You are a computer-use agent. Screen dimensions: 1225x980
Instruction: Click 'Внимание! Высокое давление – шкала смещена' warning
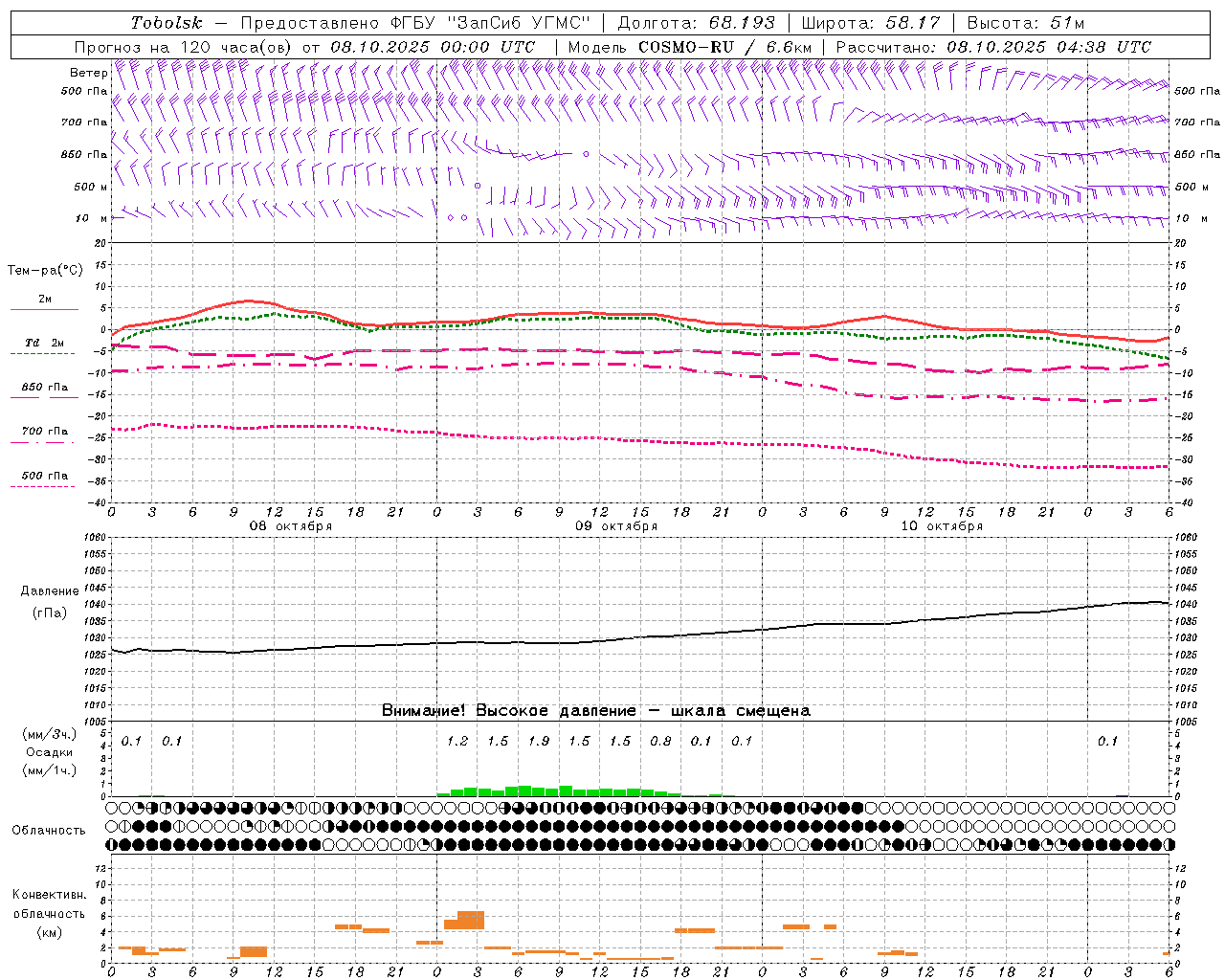596,711
